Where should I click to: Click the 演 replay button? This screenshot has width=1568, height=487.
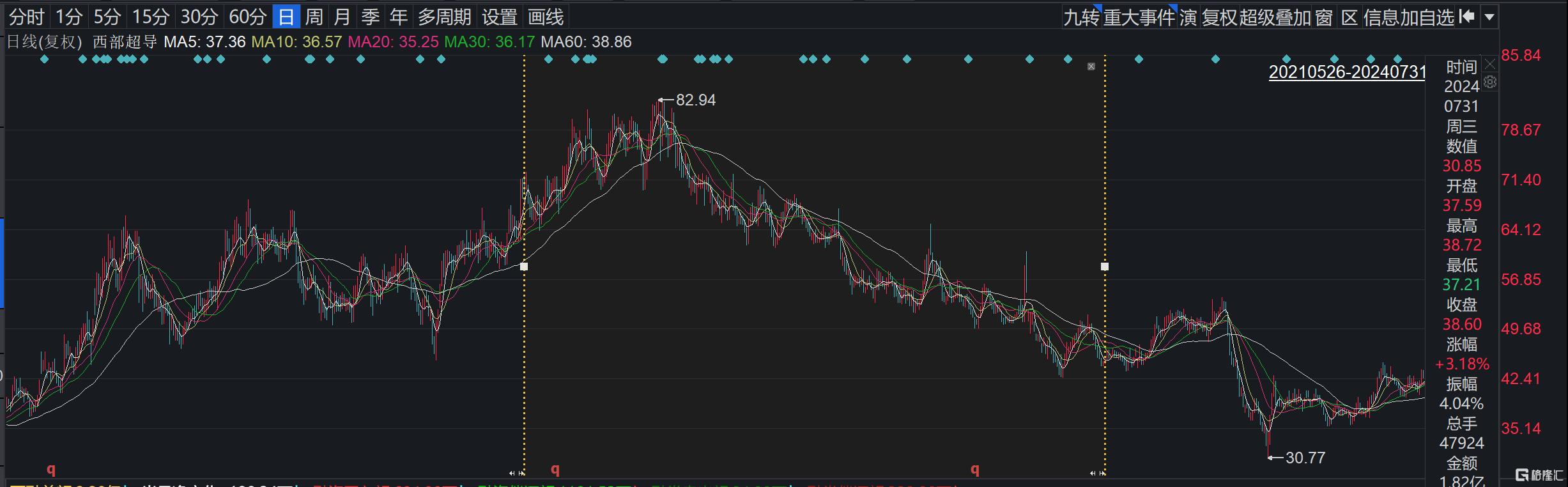[x=1188, y=17]
